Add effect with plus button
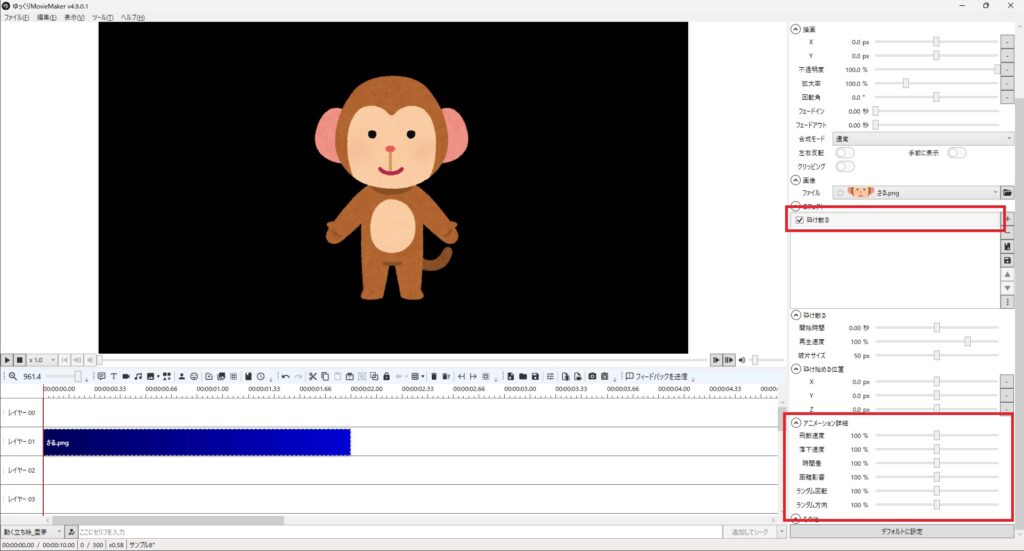Screen dimensions: 1024x551 tap(1008, 219)
